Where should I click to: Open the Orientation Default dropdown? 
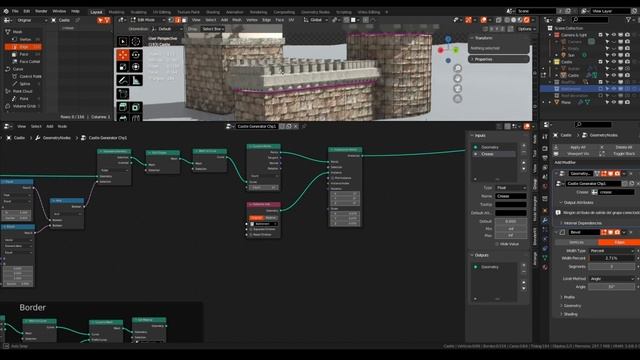coord(168,29)
